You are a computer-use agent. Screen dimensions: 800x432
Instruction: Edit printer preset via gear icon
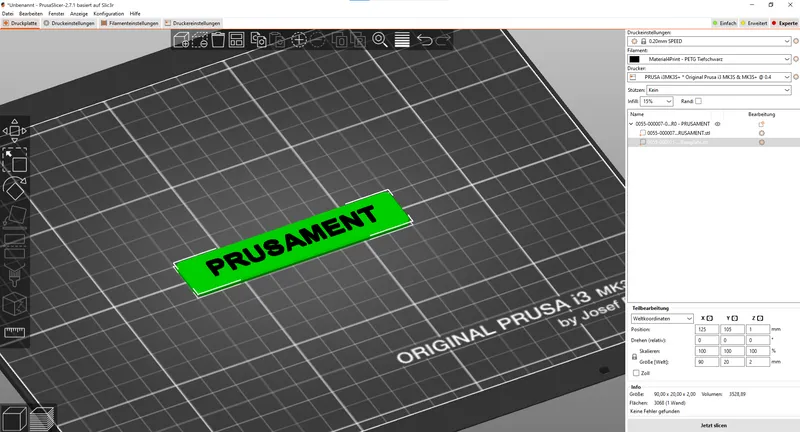pos(795,77)
